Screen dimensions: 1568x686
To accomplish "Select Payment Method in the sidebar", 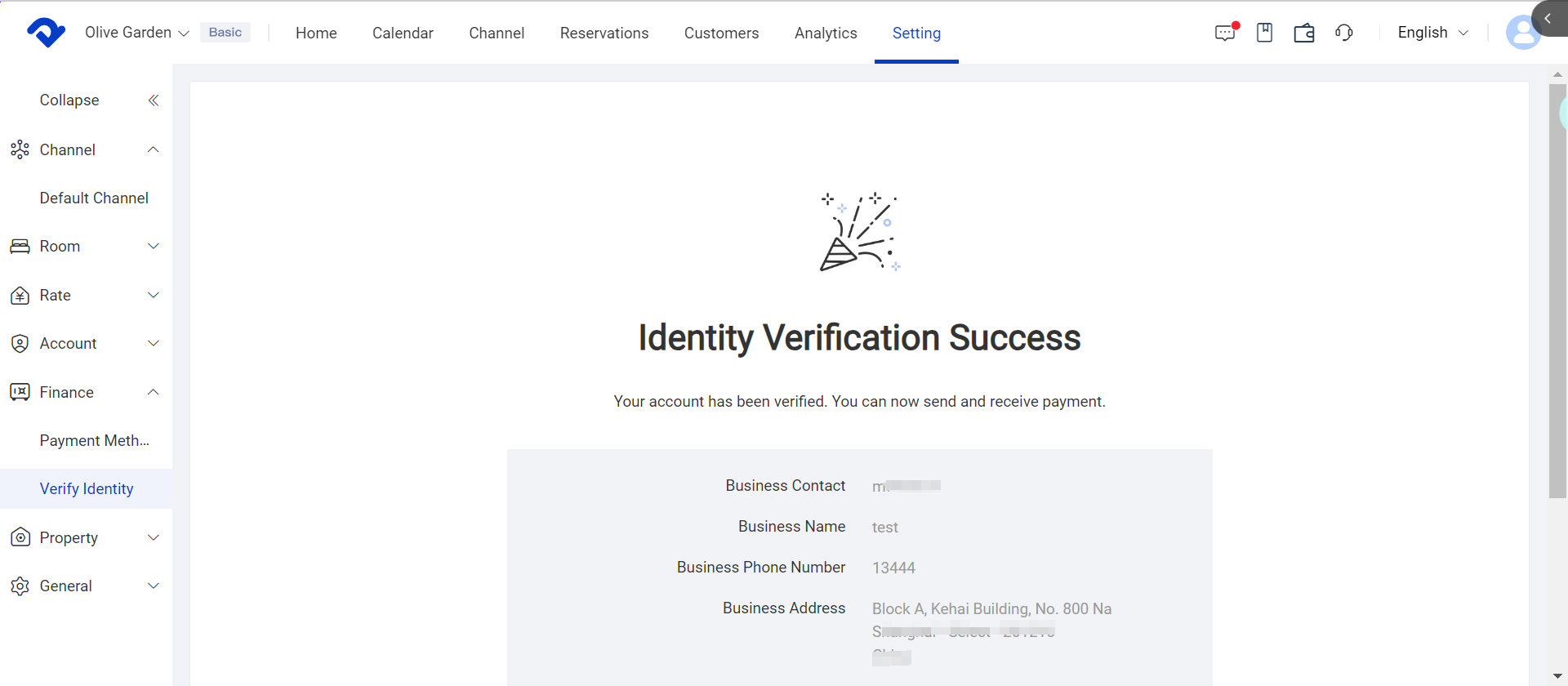I will [94, 441].
